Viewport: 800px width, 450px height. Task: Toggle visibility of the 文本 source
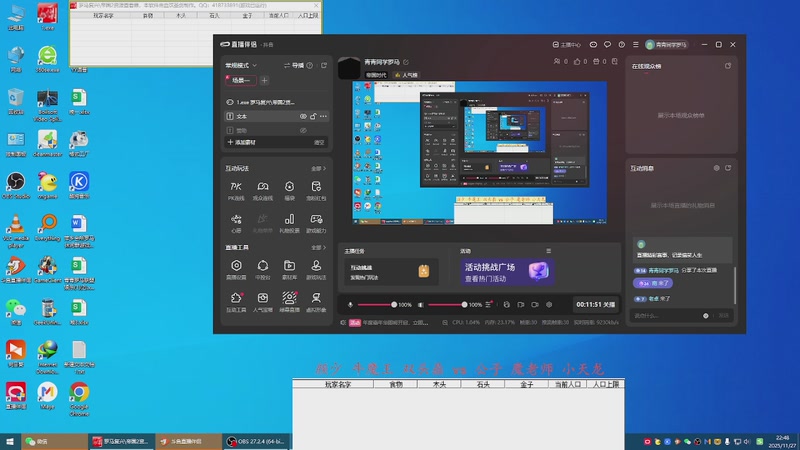pos(303,116)
